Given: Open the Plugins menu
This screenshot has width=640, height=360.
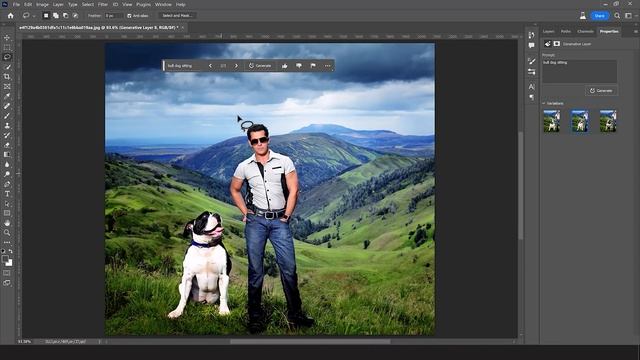Looking at the screenshot, I should [x=143, y=4].
